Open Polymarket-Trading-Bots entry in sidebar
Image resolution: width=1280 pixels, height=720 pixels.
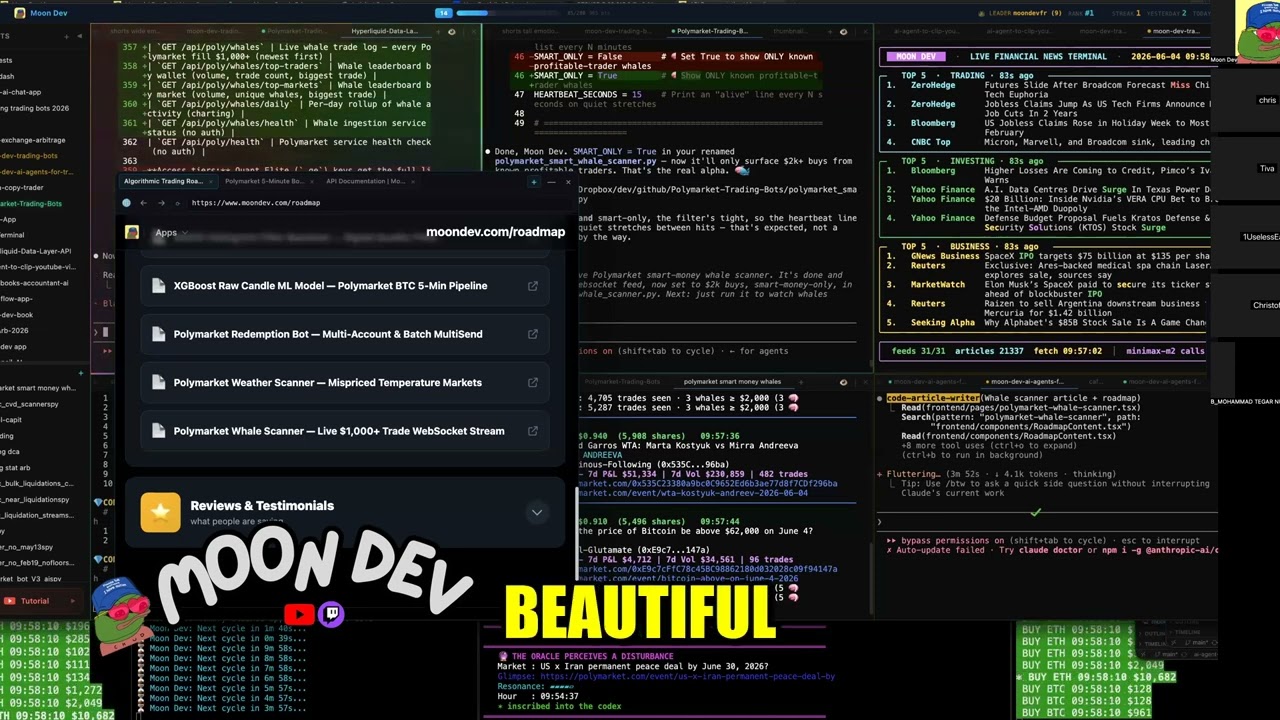(x=31, y=204)
